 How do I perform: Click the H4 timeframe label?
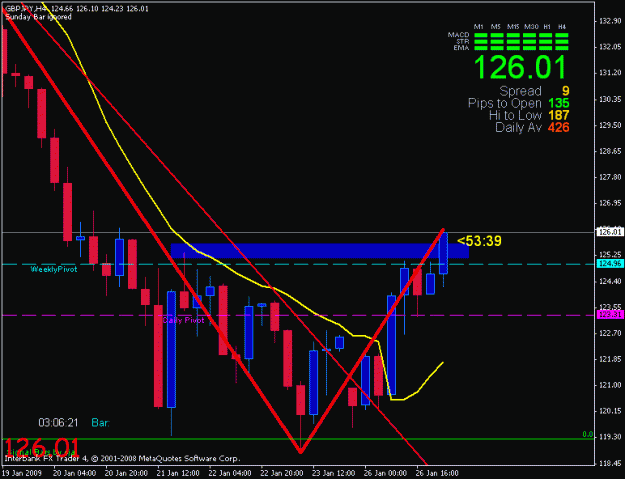pyautogui.click(x=562, y=27)
